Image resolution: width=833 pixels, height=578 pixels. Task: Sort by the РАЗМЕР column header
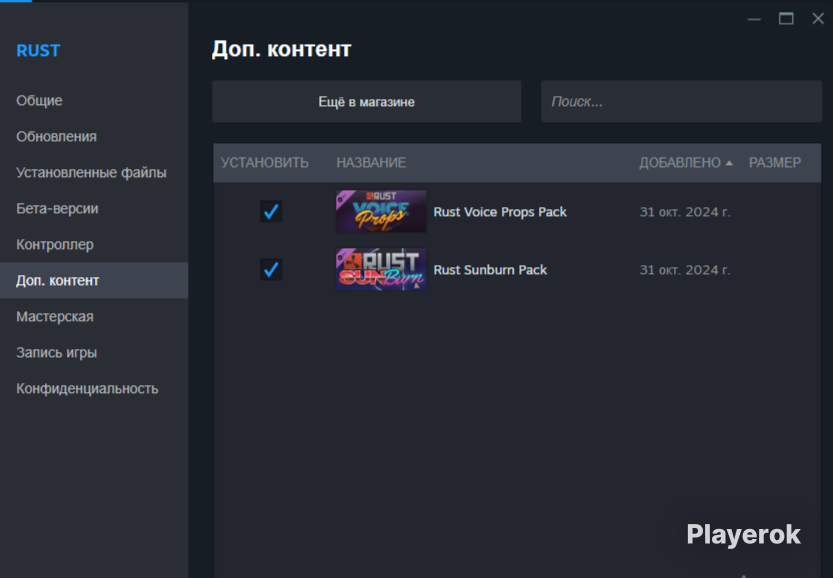775,163
